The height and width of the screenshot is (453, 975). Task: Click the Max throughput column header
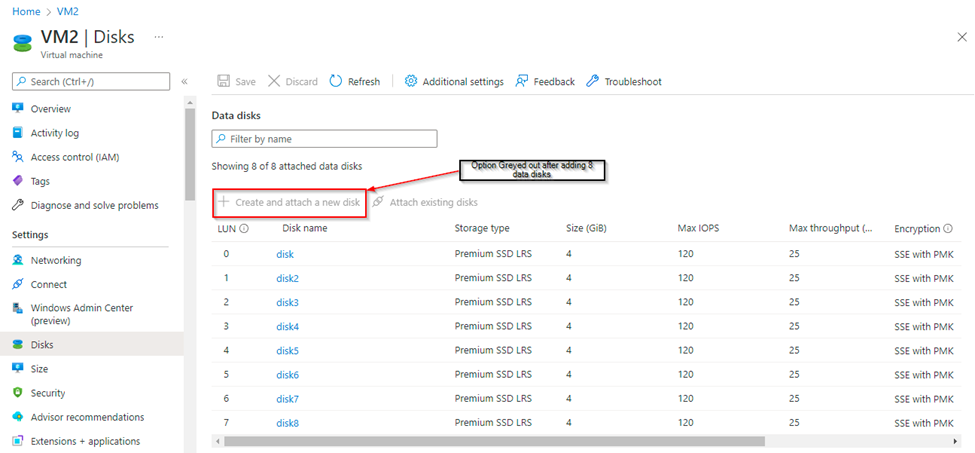coord(831,229)
